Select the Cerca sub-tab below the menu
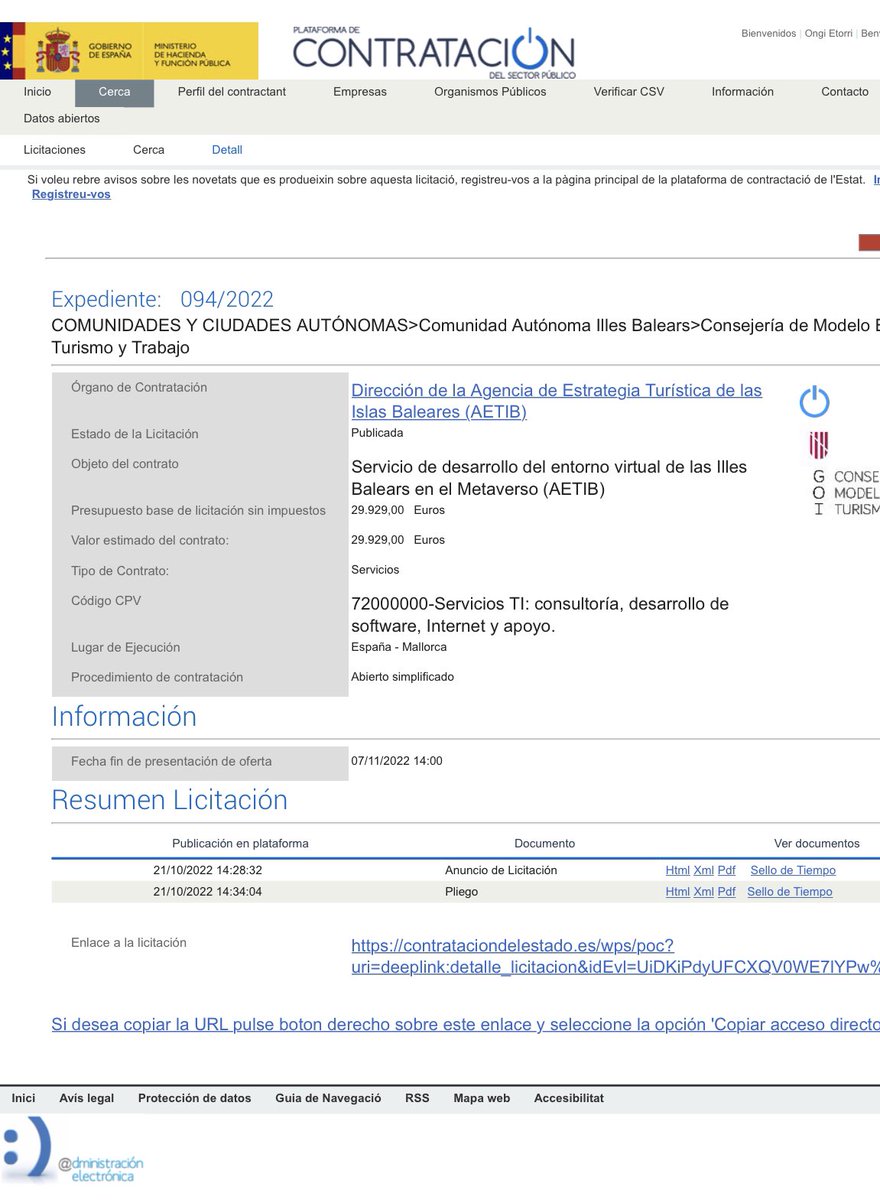880x1200 pixels. pyautogui.click(x=149, y=150)
